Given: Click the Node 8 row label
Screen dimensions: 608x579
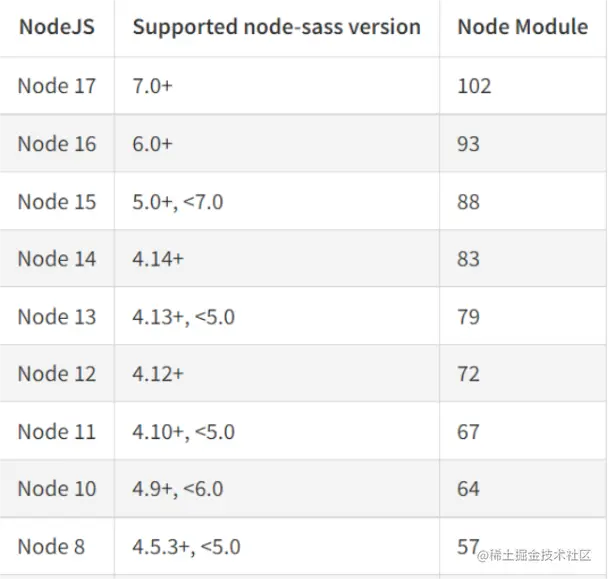Looking at the screenshot, I should (x=51, y=547).
